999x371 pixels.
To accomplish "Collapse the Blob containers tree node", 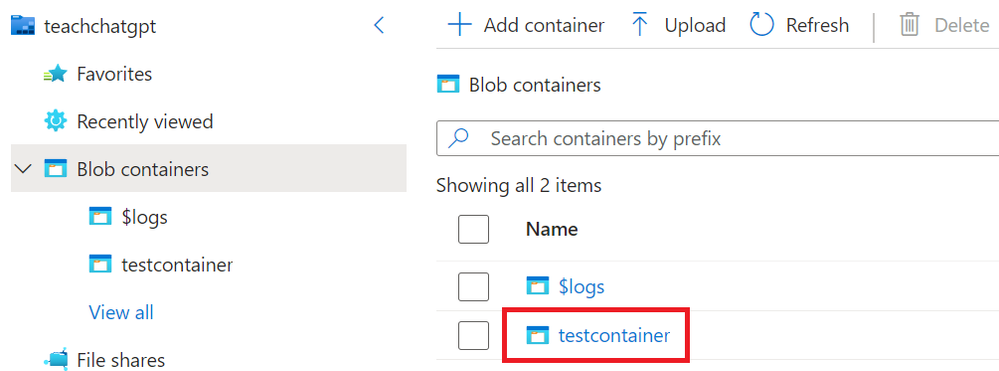I will point(24,169).
